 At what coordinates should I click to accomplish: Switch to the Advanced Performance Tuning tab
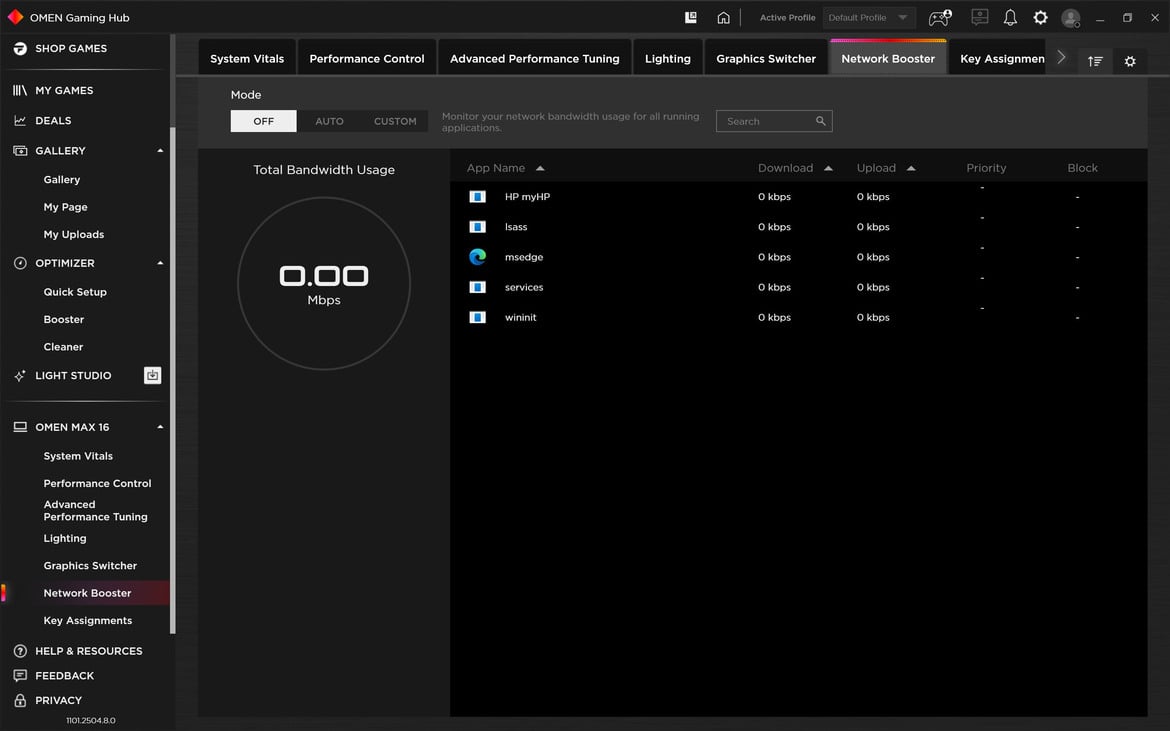pos(534,58)
